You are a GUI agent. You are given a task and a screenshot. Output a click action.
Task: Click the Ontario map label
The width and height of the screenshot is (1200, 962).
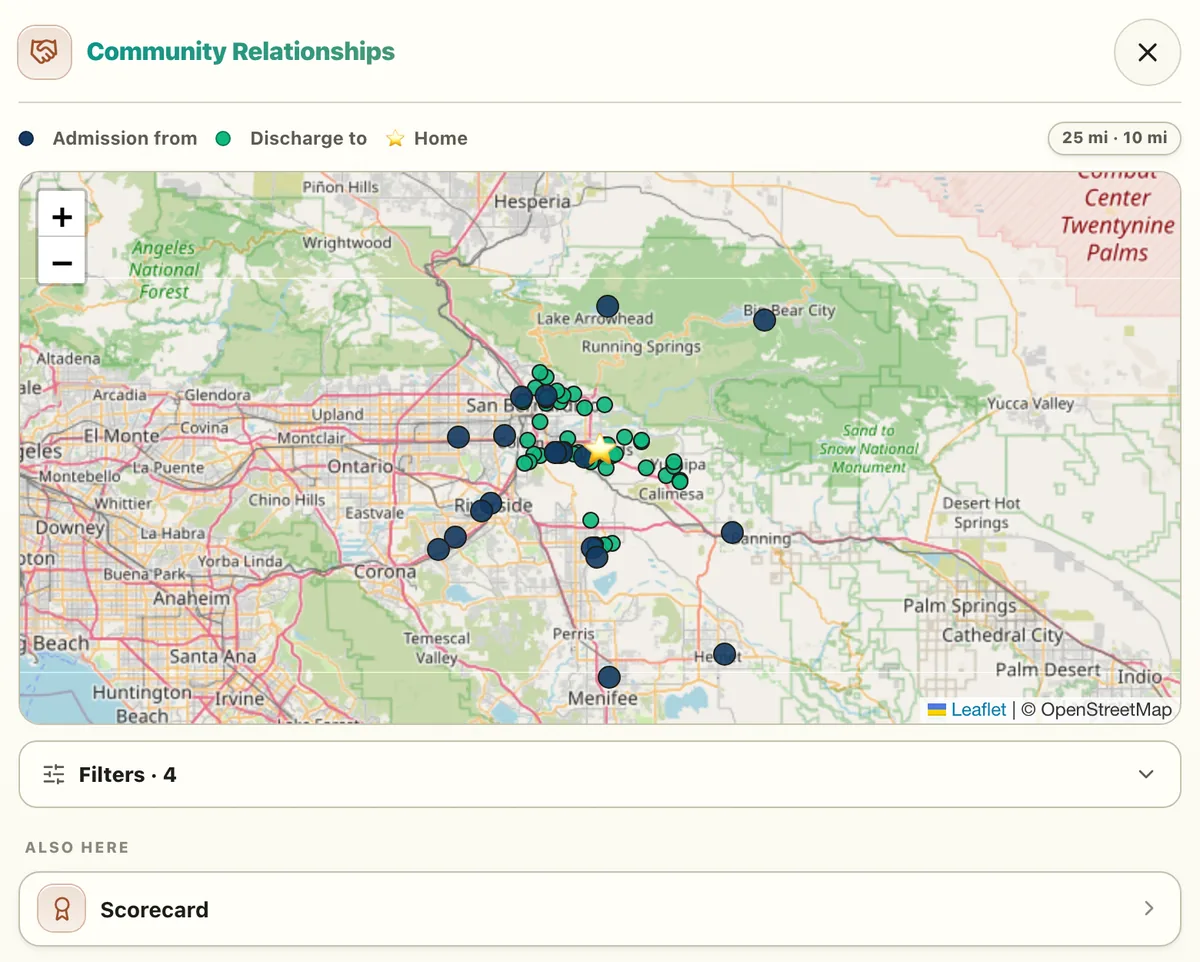point(361,466)
